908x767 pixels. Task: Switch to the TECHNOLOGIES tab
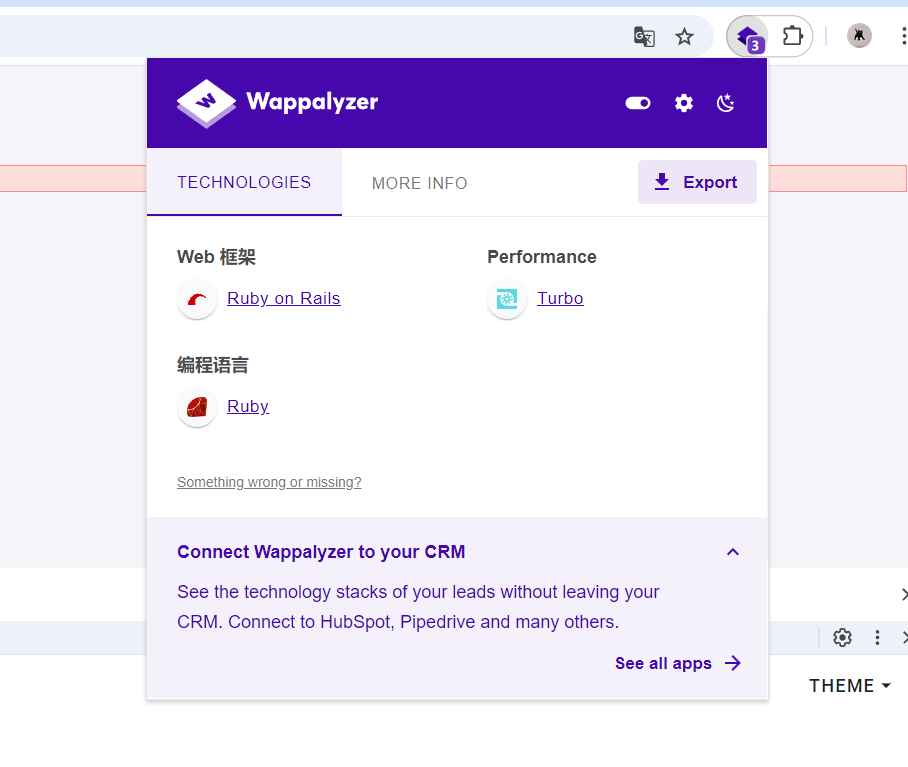[244, 182]
